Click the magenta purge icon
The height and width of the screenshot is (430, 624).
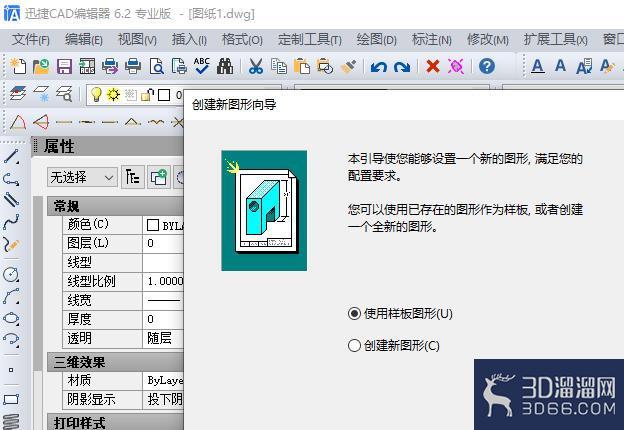click(456, 66)
